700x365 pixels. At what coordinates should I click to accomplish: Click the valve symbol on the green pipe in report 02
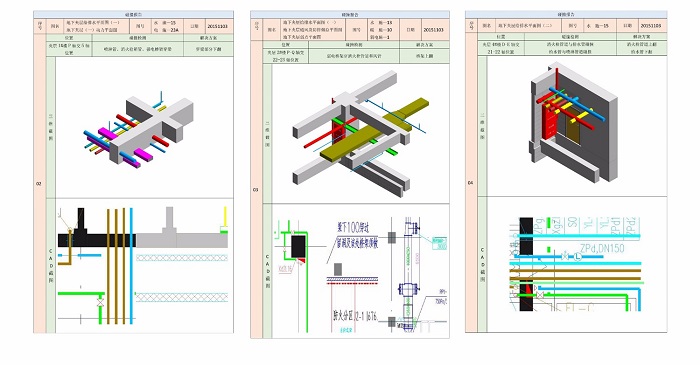100,303
